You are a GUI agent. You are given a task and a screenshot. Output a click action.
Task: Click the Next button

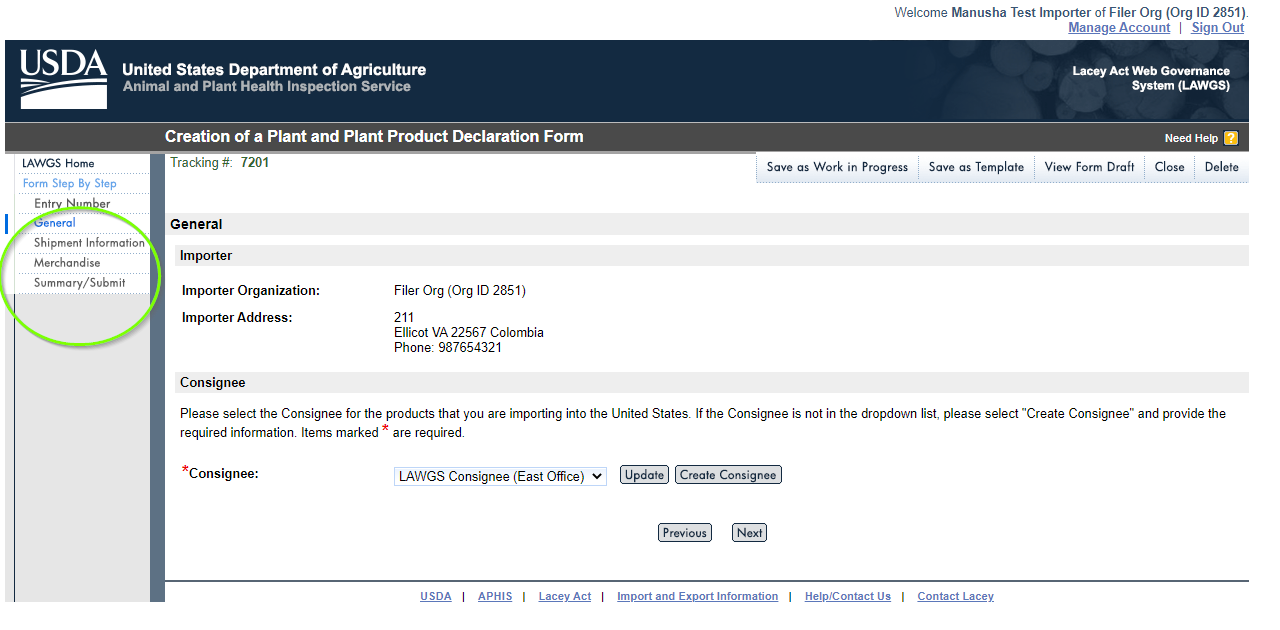[x=749, y=533]
